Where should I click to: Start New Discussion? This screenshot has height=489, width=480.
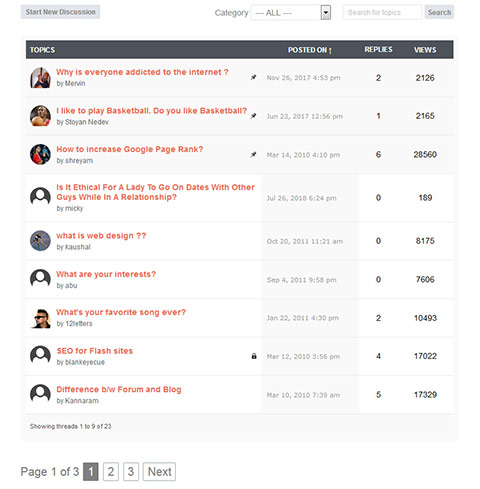click(x=60, y=12)
